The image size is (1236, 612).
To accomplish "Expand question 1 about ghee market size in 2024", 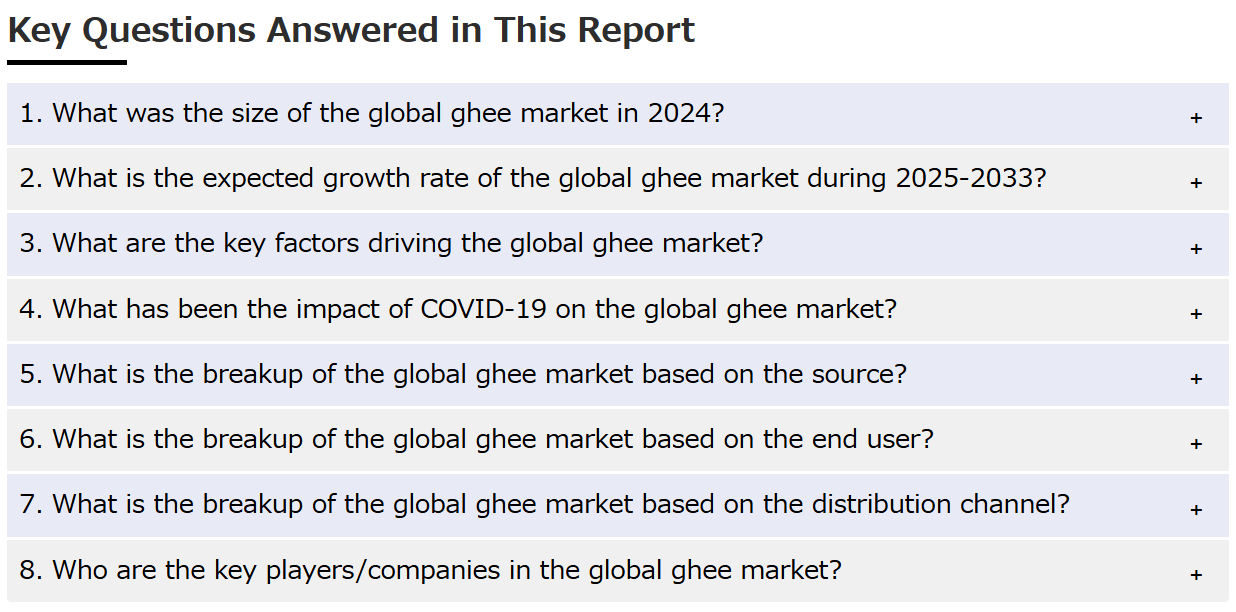I will [x=618, y=114].
